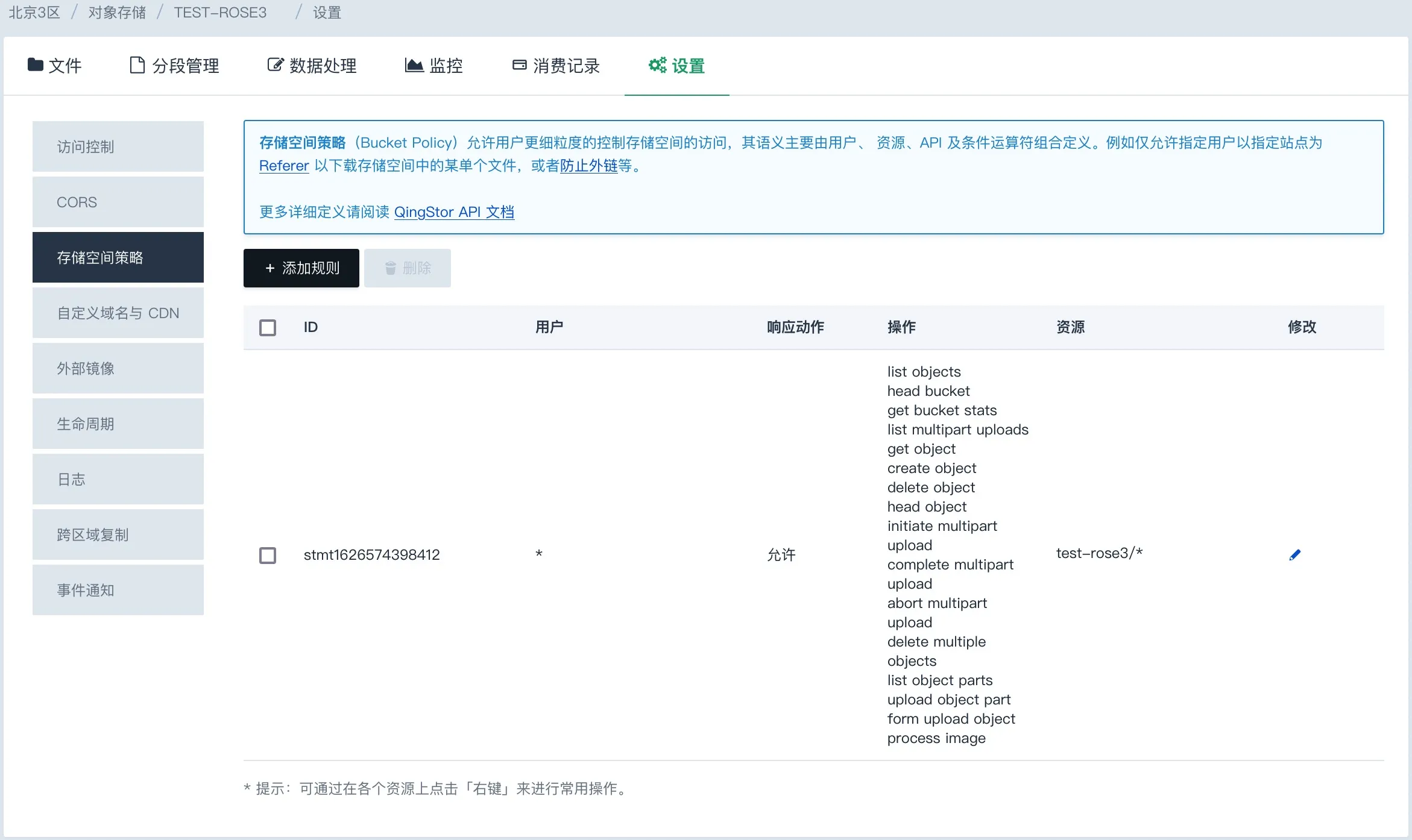Click the pencil edit icon for stmt1626574398412
This screenshot has width=1412, height=840.
[x=1294, y=554]
